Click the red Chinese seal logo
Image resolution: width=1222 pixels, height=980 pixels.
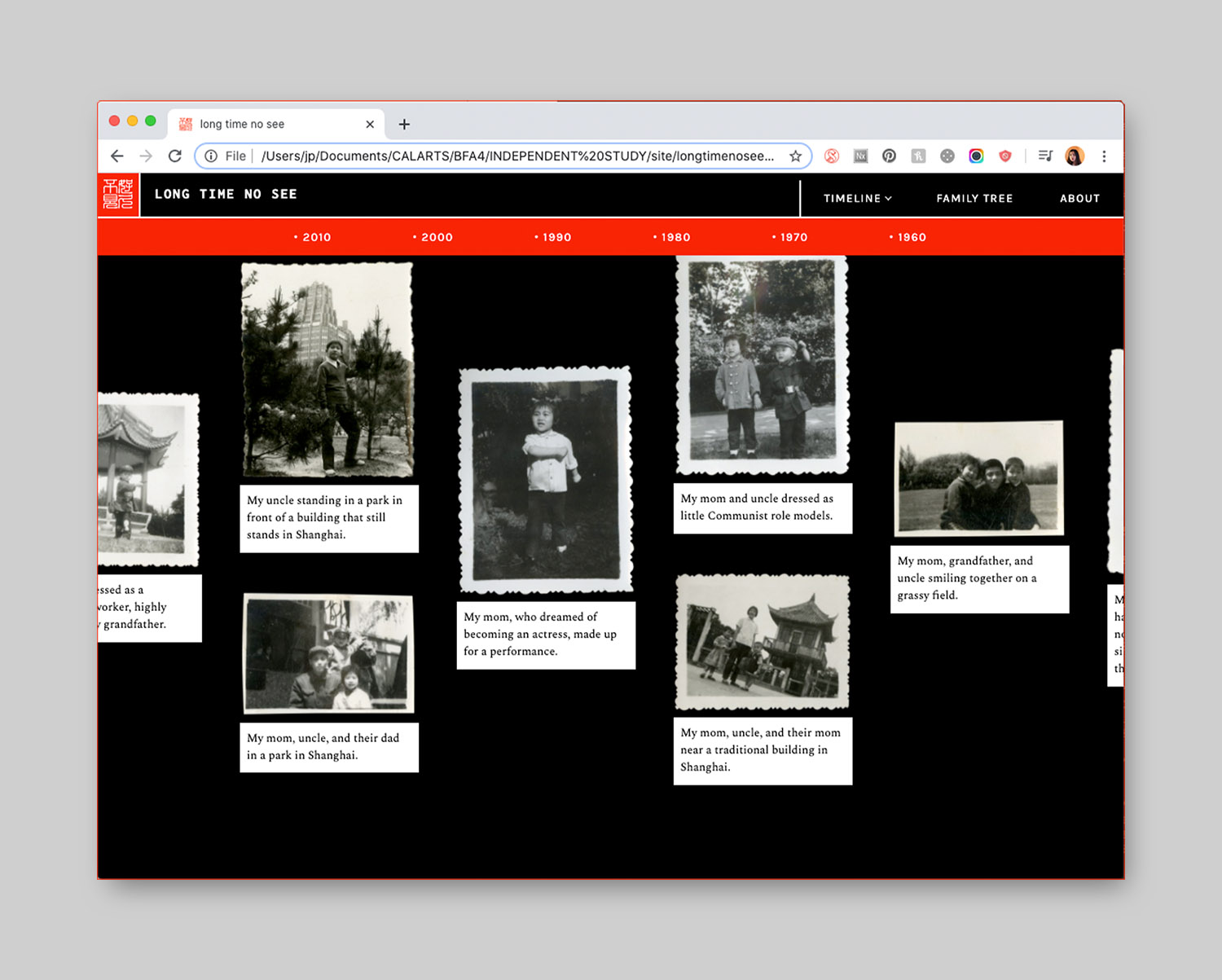pos(118,195)
